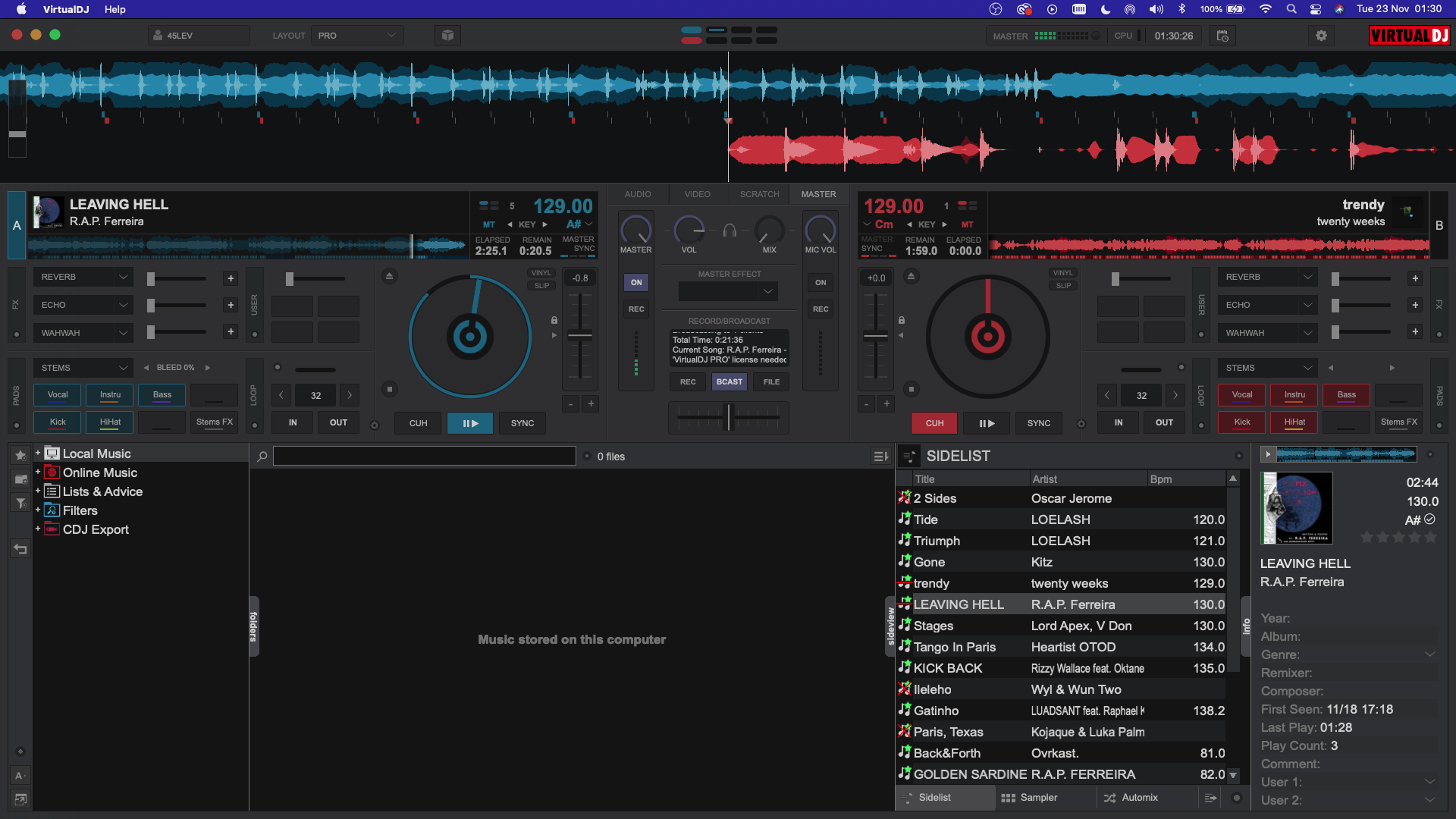Open the Help menu
The image size is (1456, 819).
coord(115,9)
